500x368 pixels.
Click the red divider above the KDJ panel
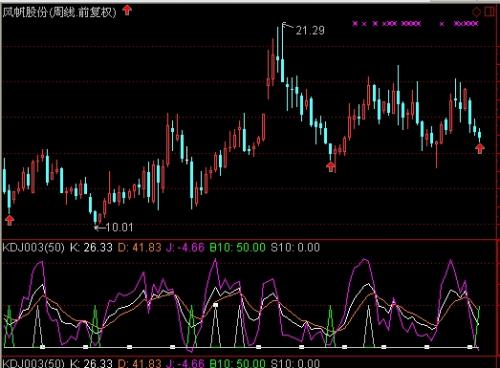tap(250, 239)
